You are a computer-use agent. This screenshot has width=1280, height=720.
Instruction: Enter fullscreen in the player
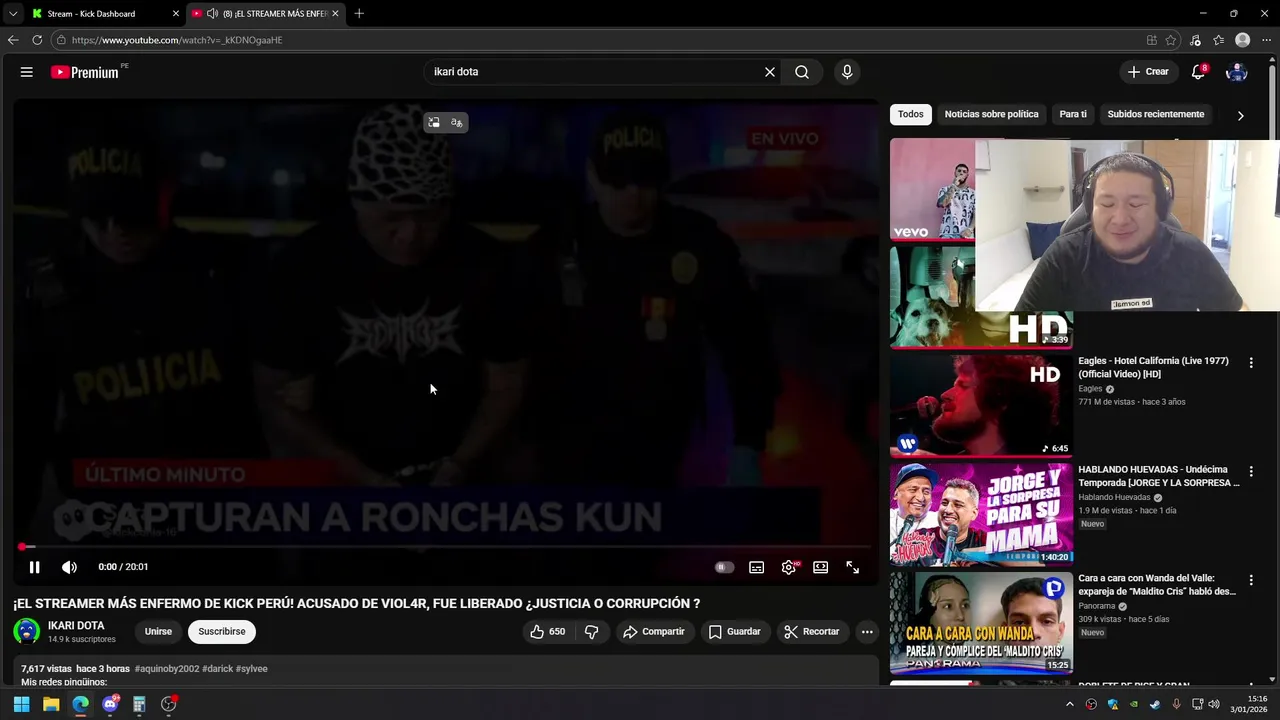coord(853,567)
